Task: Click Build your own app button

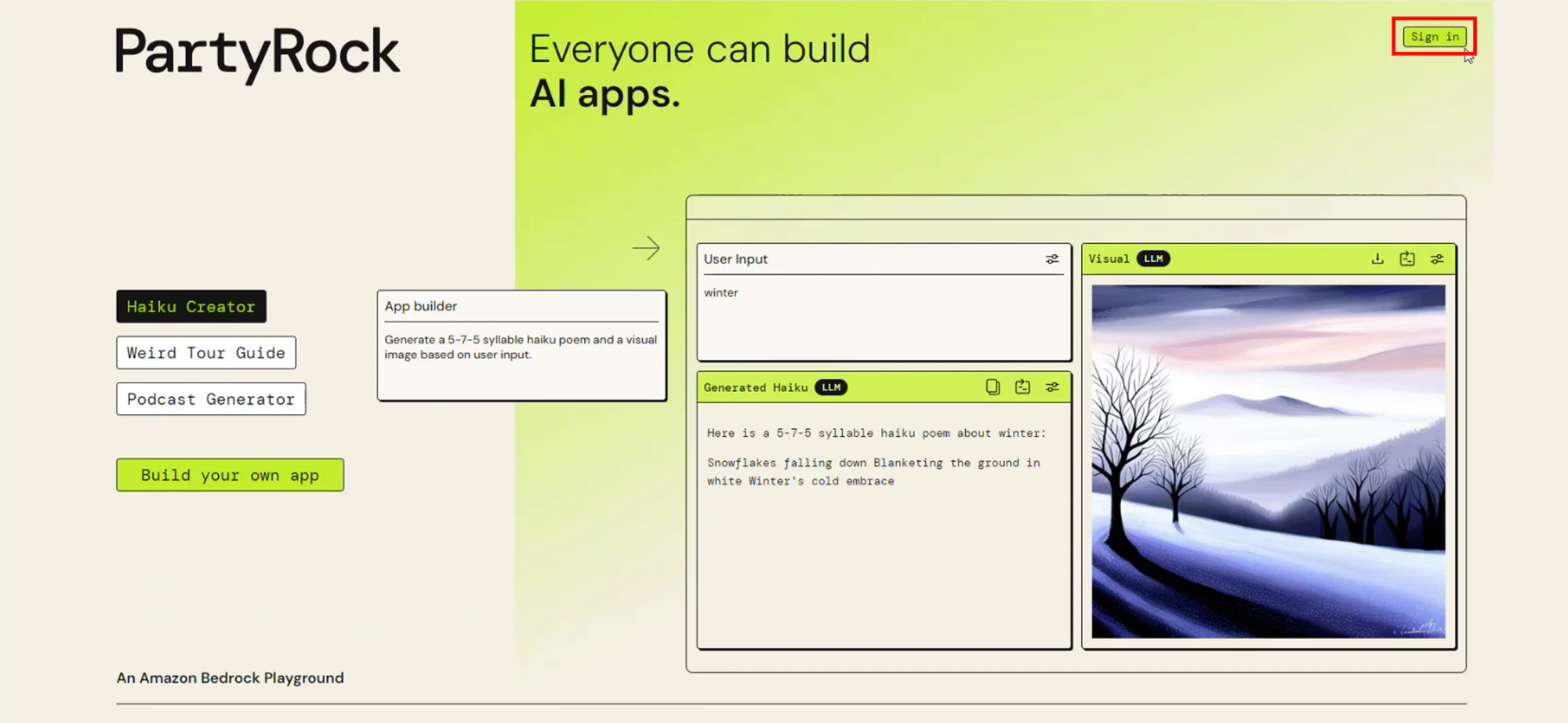Action: tap(230, 475)
